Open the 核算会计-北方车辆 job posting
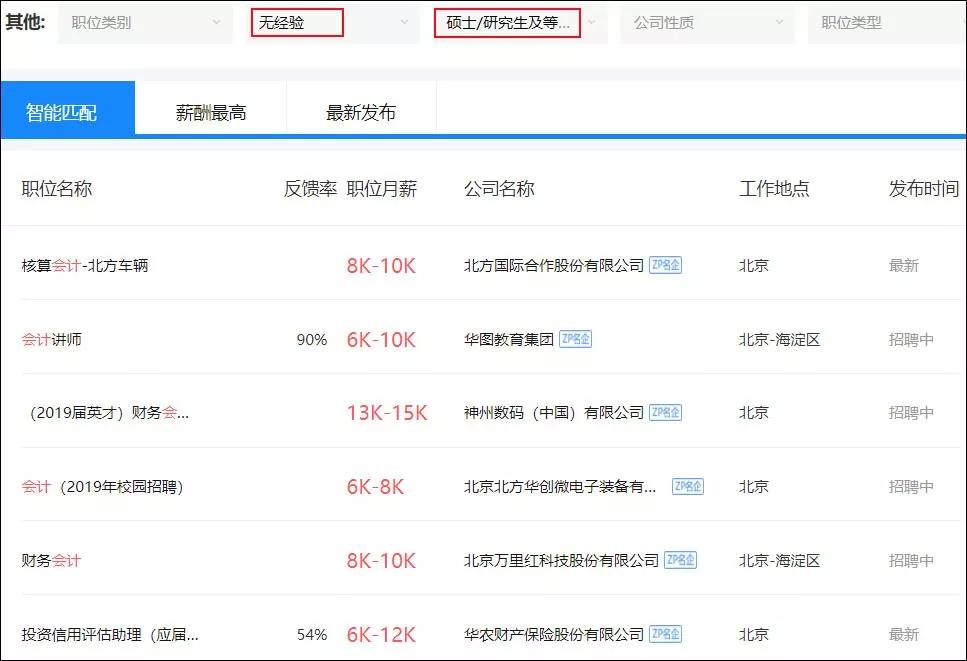The height and width of the screenshot is (661, 967). click(85, 266)
